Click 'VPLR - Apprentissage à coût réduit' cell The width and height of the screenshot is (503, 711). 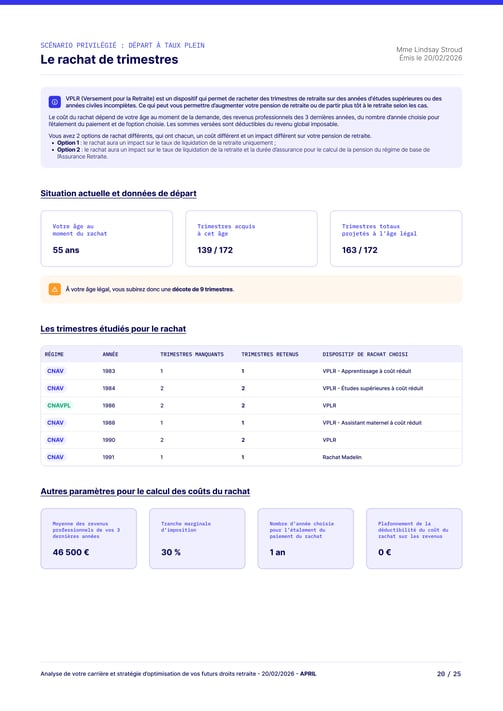click(x=367, y=371)
